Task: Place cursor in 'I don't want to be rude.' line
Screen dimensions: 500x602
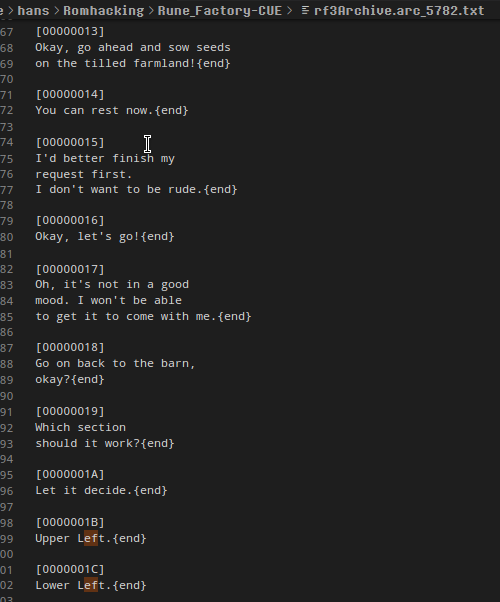Action: 136,189
